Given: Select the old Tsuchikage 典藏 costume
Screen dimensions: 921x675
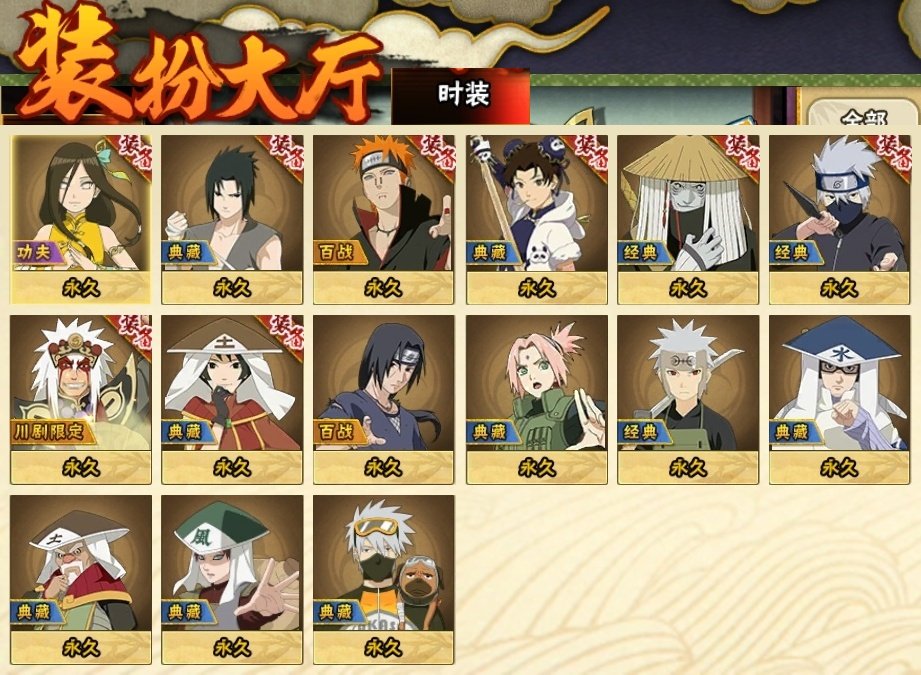Looking at the screenshot, I should [80, 580].
